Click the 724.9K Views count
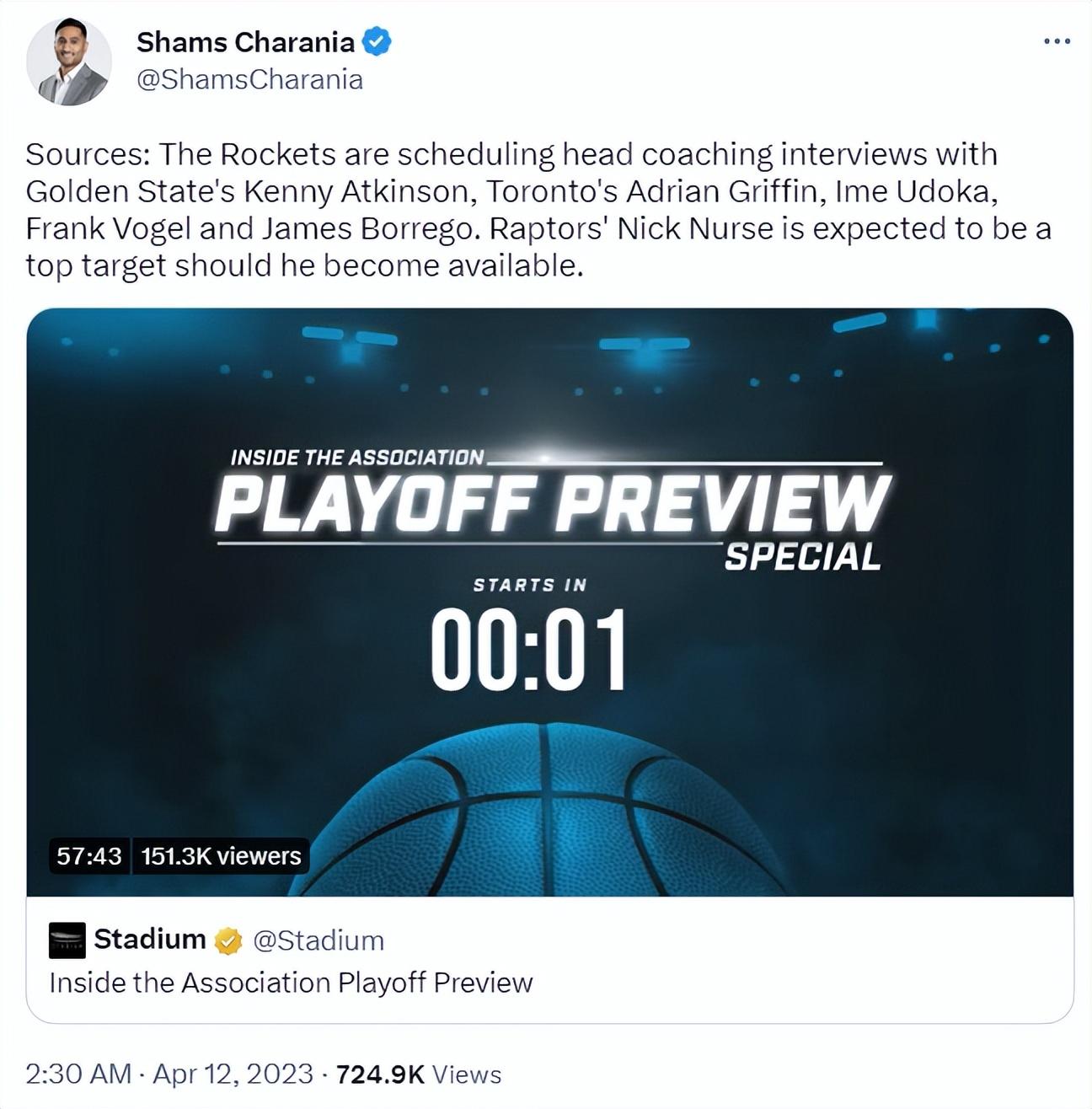Image resolution: width=1092 pixels, height=1109 pixels. [x=419, y=1074]
